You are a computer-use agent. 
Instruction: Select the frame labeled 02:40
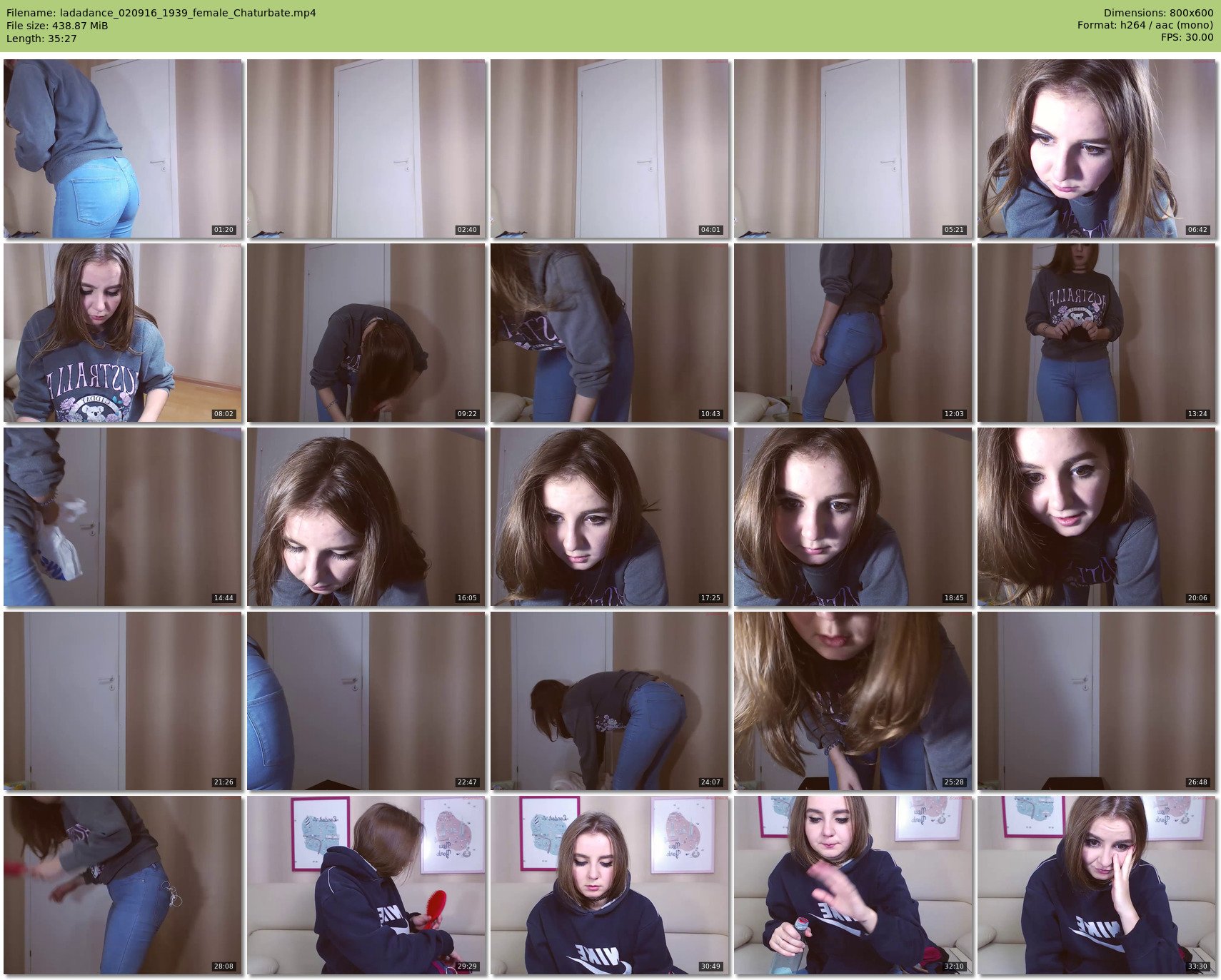click(x=366, y=148)
